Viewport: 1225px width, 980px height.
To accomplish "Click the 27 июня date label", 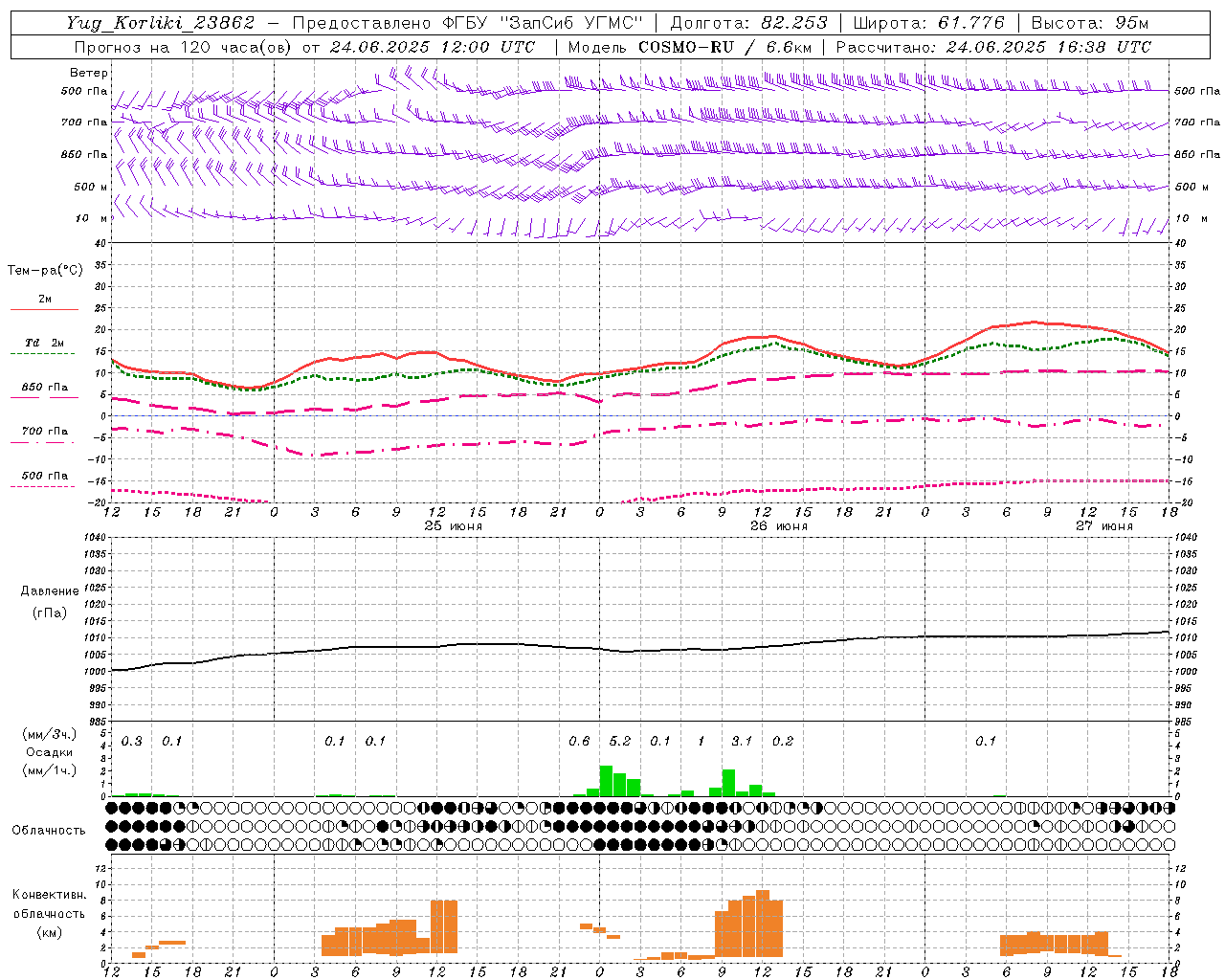I will tap(1104, 526).
